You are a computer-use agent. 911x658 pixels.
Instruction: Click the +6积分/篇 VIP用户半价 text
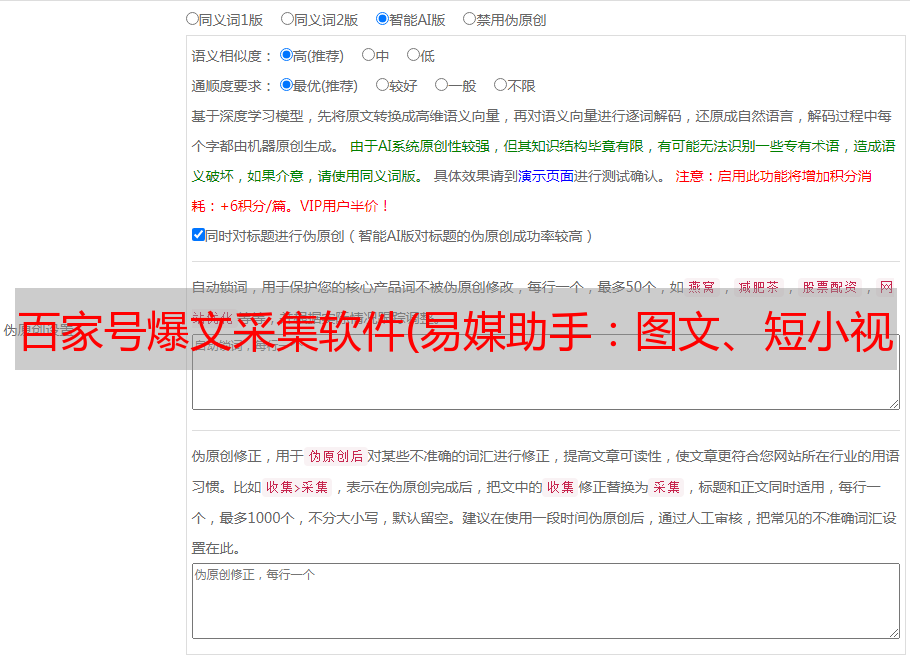304,206
